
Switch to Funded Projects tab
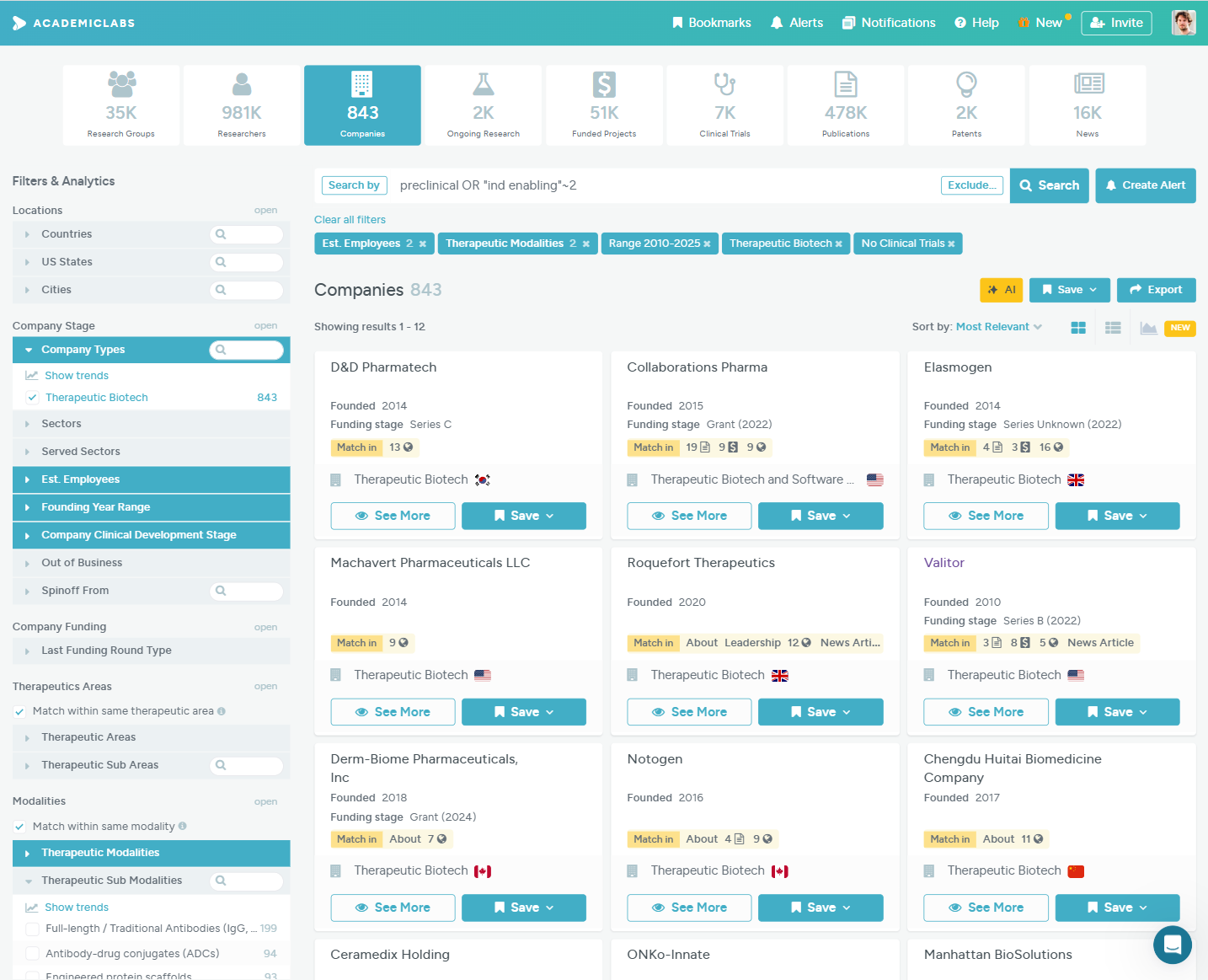(604, 105)
